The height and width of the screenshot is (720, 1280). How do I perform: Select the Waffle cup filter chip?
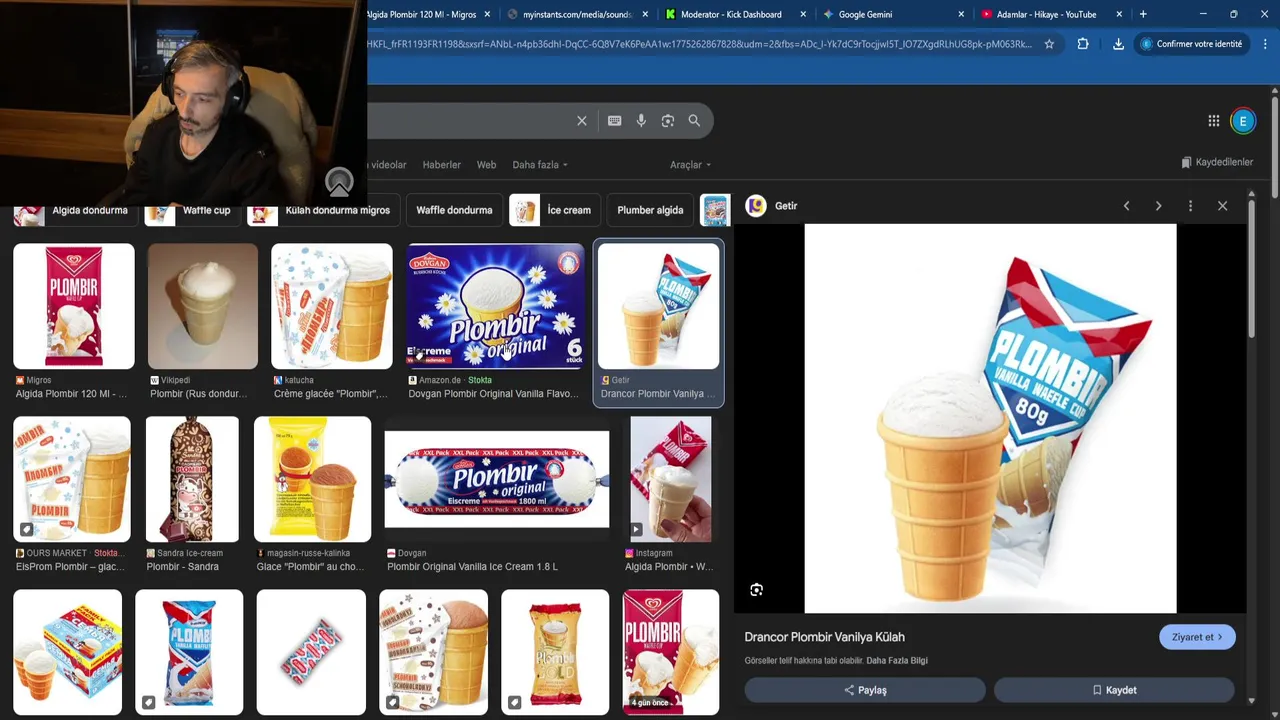click(x=191, y=210)
